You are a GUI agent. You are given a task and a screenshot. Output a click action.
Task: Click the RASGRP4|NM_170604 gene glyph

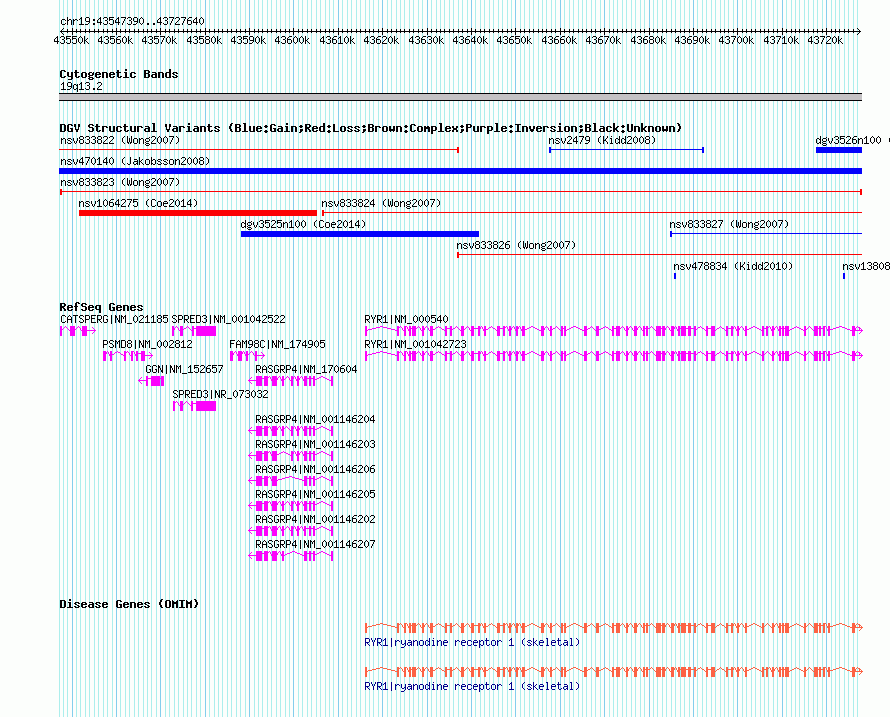pos(291,381)
